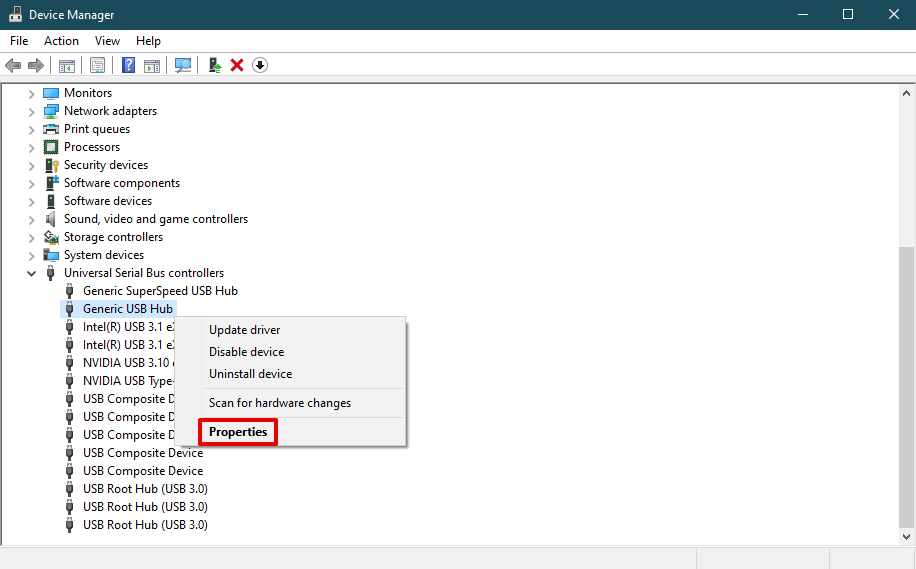Select last USB Root Hub (USB 3.0)
The height and width of the screenshot is (569, 916).
pos(145,525)
